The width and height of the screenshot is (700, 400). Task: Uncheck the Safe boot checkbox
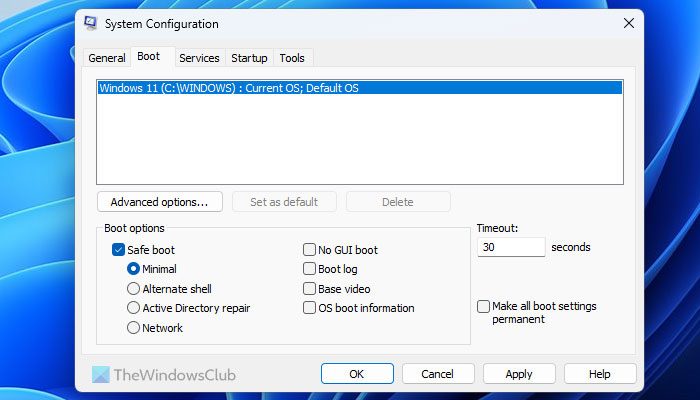click(x=118, y=250)
